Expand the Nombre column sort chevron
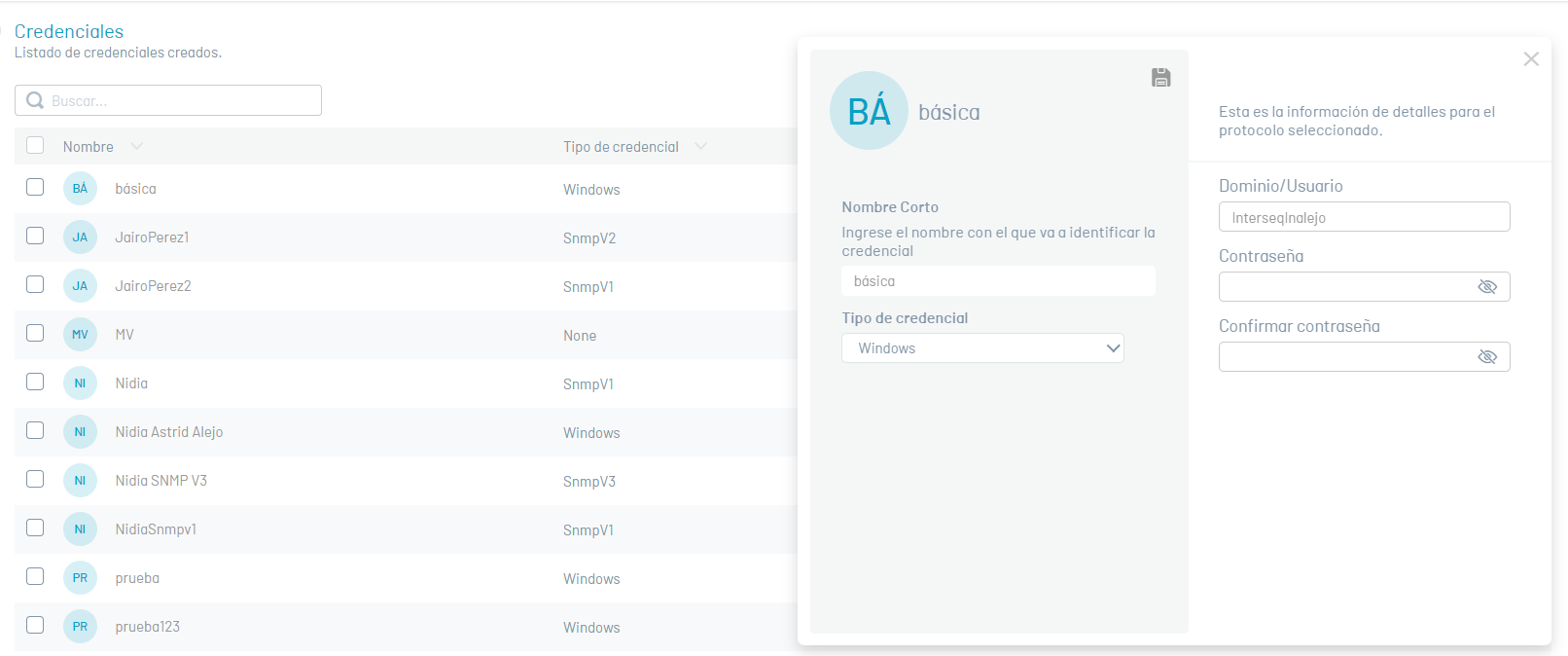1568x656 pixels. coord(136,146)
